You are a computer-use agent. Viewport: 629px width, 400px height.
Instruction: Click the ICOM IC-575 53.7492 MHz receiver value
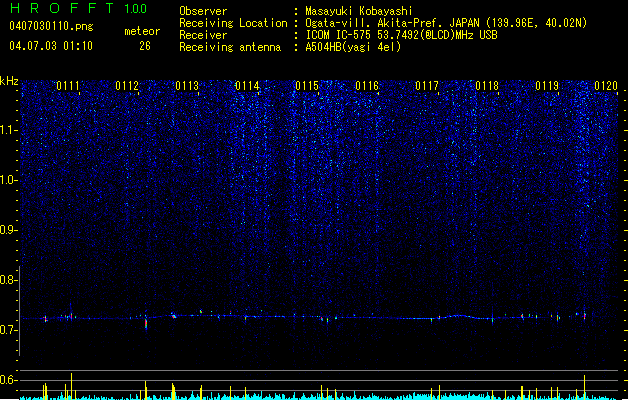pyautogui.click(x=401, y=35)
